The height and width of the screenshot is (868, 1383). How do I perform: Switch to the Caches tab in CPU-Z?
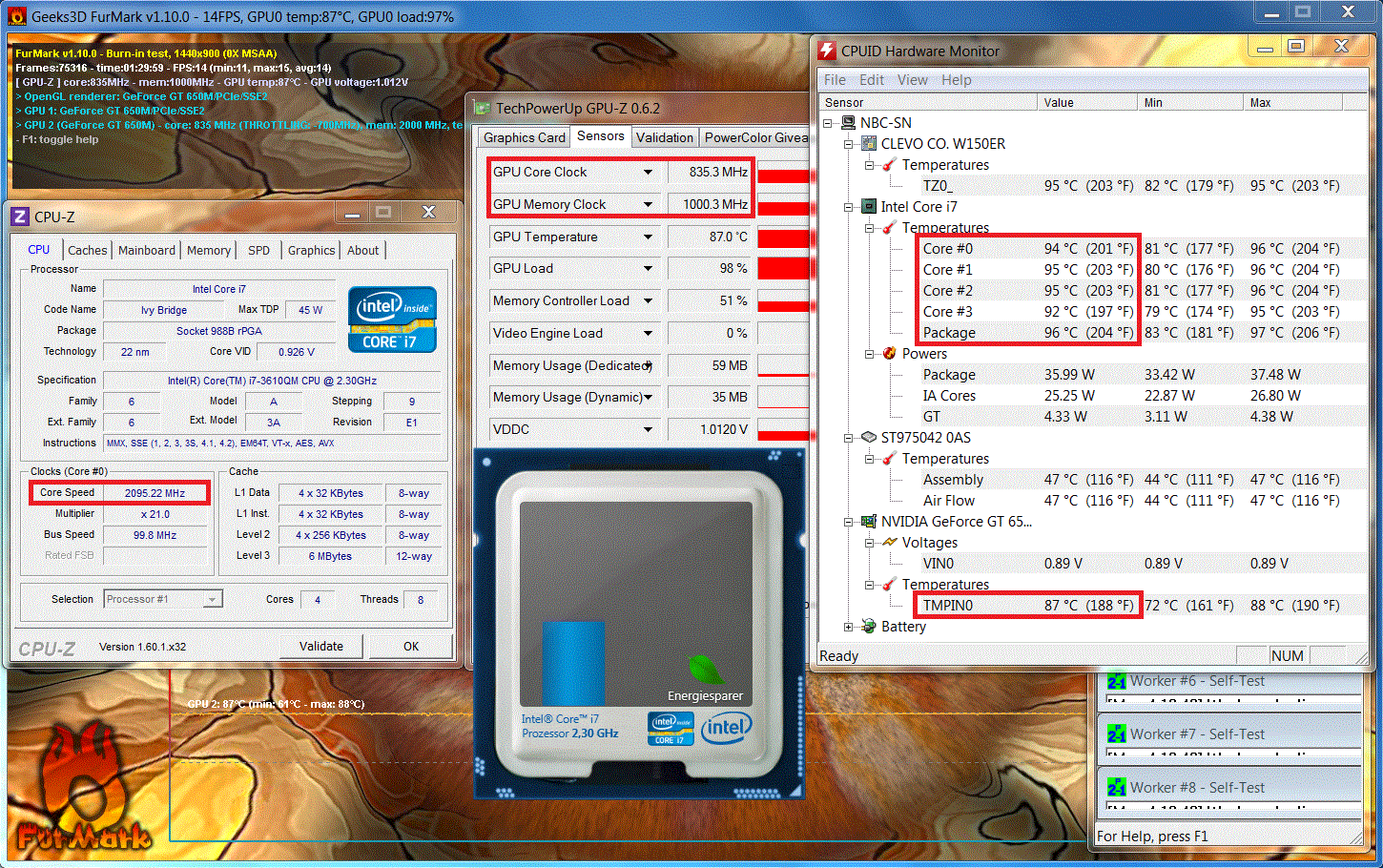pos(88,250)
